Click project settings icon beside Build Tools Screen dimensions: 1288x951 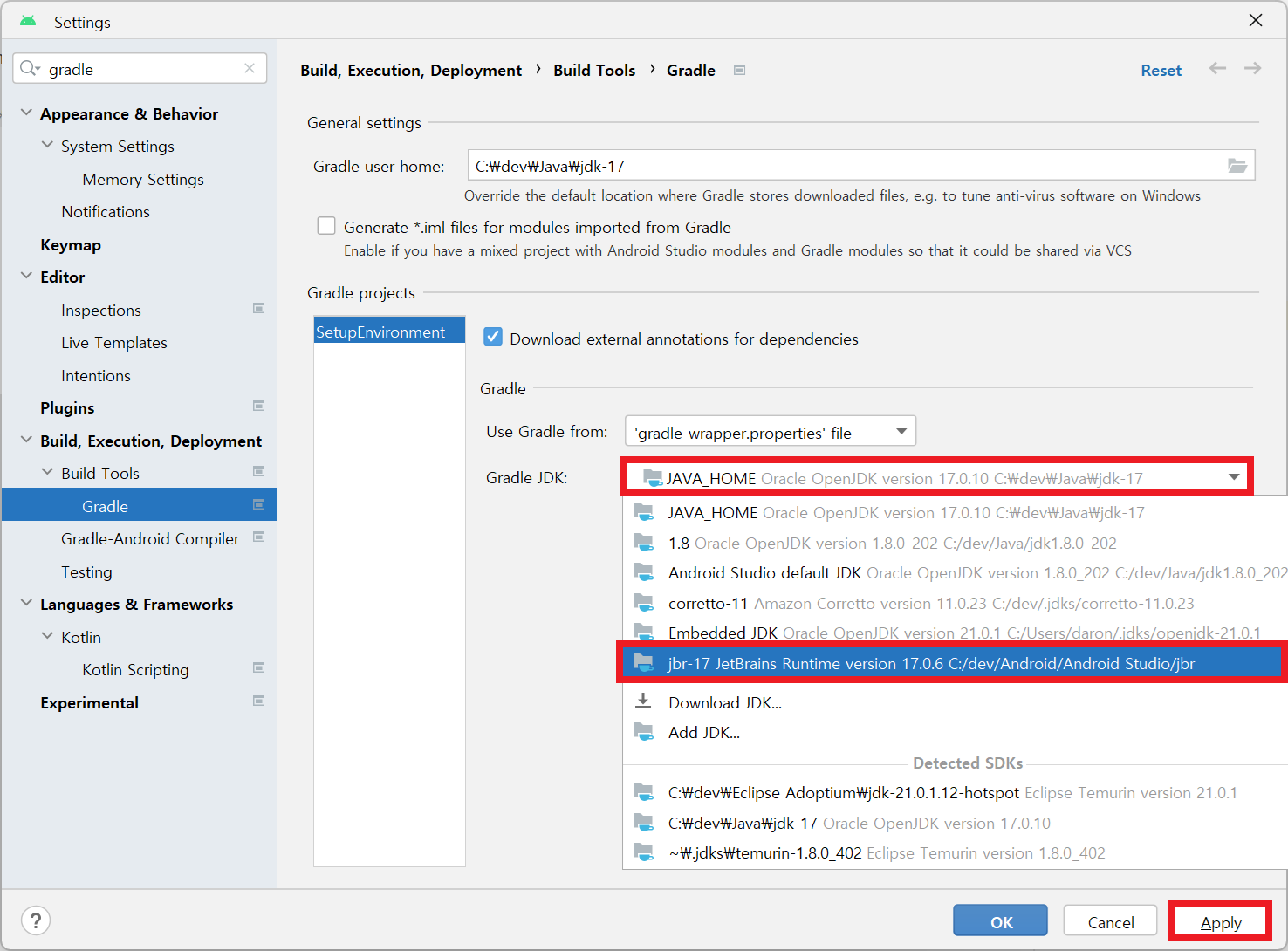[258, 471]
